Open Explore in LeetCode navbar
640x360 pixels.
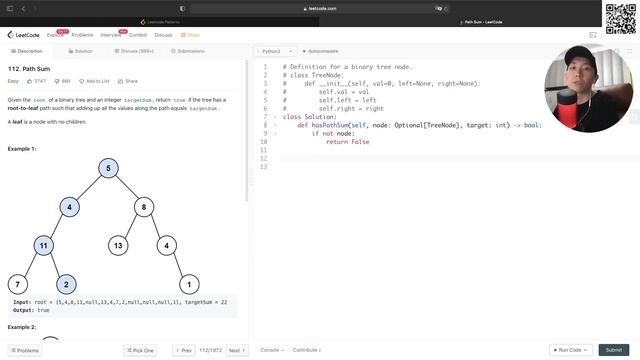pos(55,35)
